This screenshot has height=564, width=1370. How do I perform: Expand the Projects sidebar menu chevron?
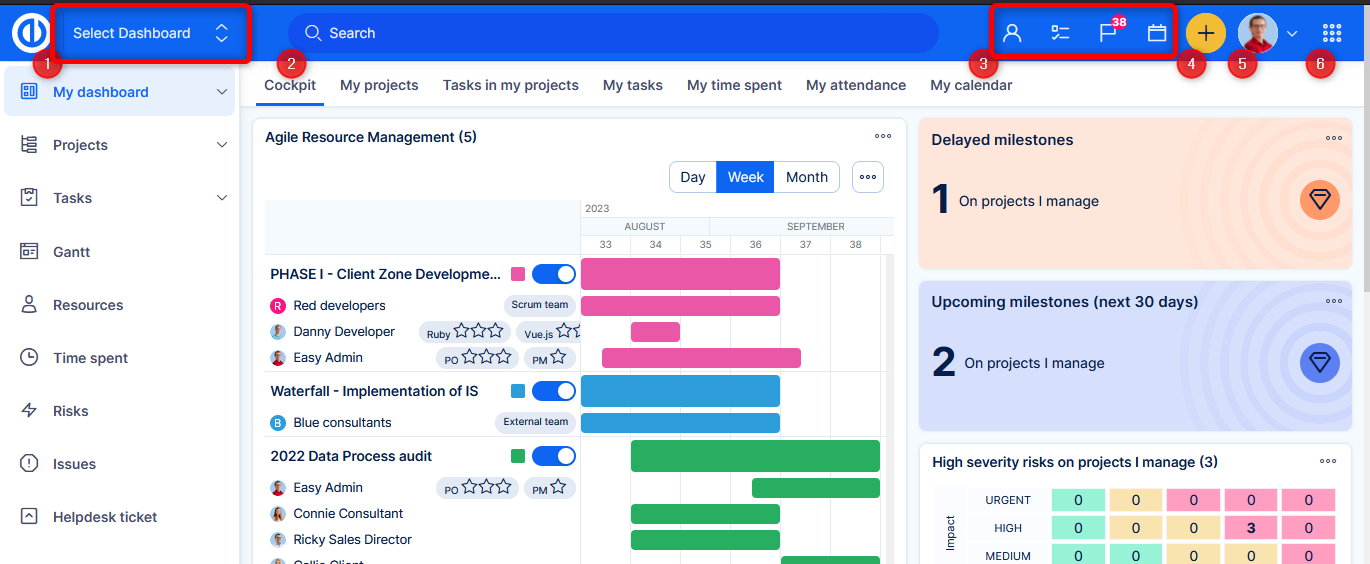pyautogui.click(x=222, y=145)
